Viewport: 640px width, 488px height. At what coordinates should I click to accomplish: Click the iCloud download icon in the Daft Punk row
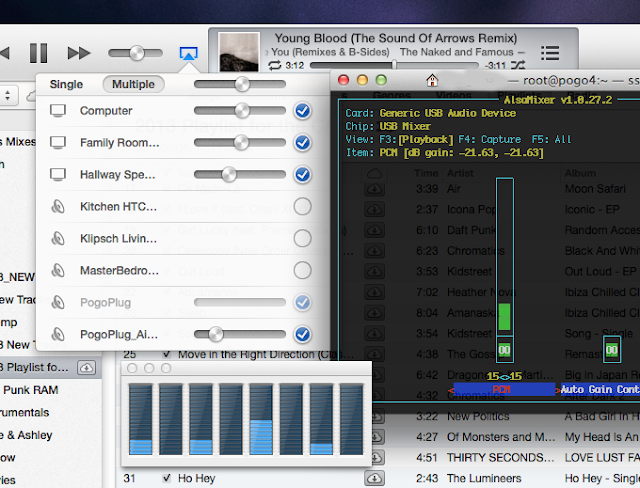tap(374, 230)
